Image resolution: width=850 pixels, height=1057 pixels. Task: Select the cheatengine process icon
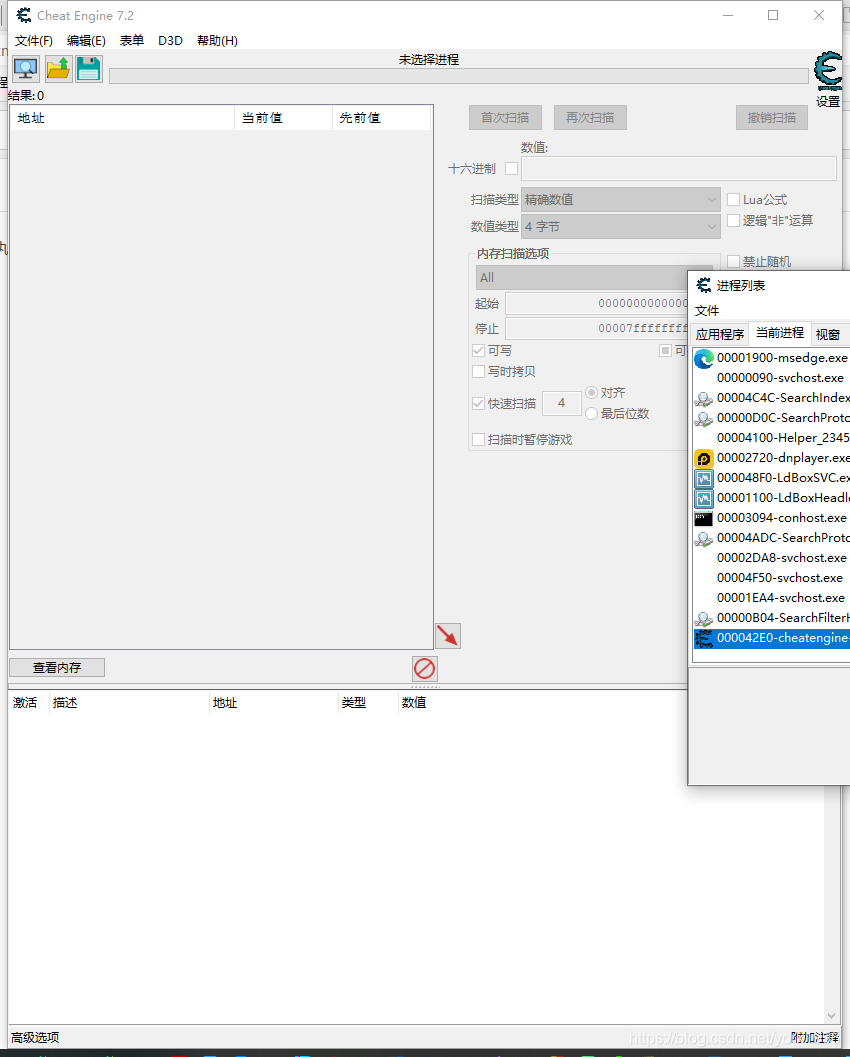tap(704, 638)
